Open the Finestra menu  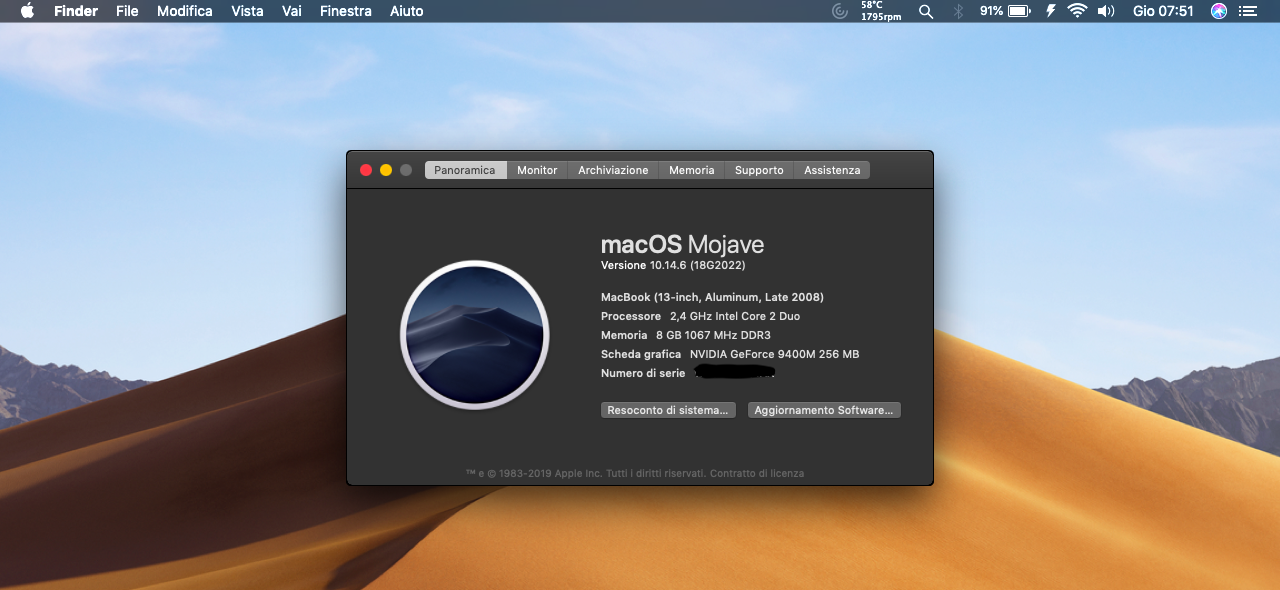pos(346,11)
